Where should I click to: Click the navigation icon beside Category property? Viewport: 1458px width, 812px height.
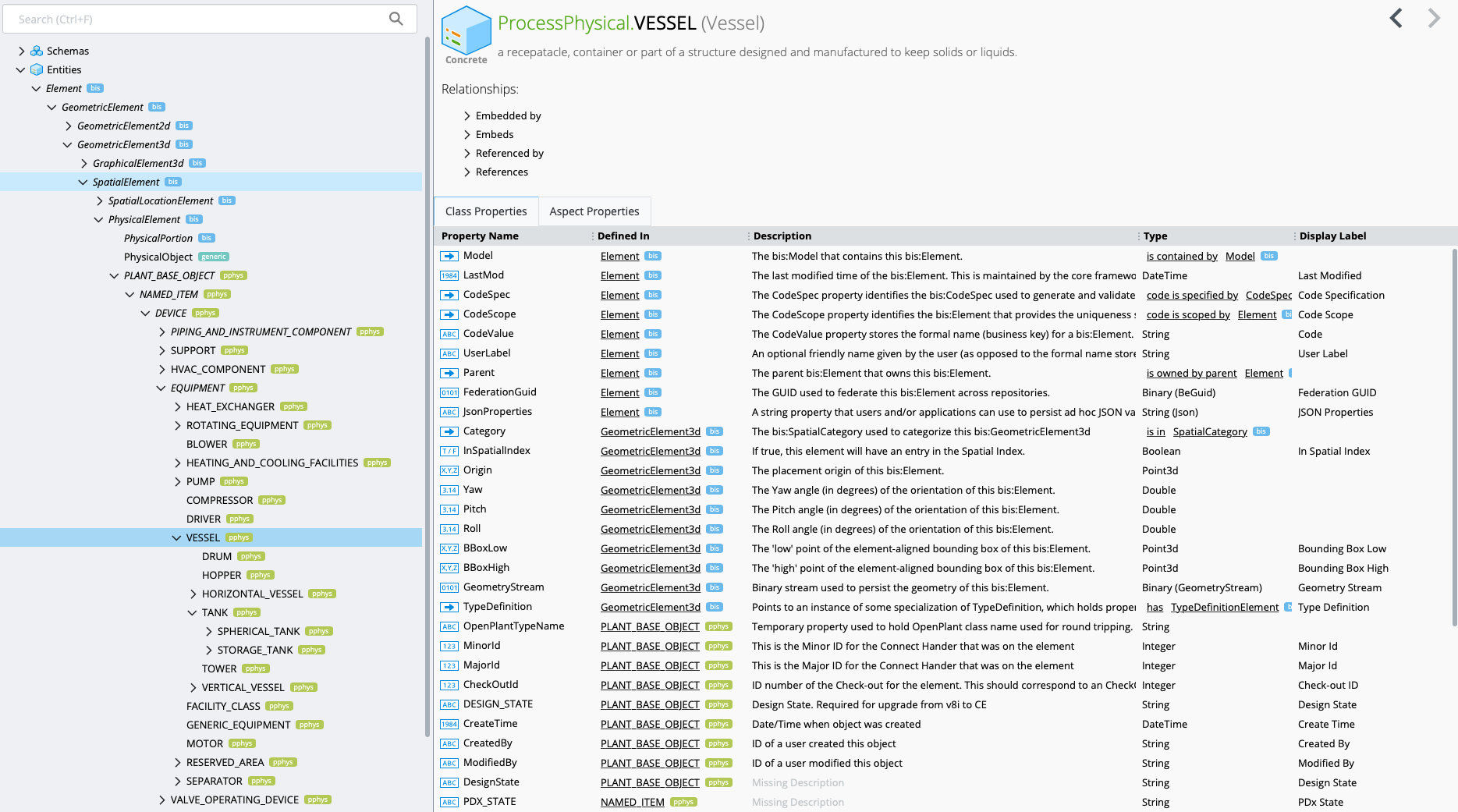pos(449,431)
